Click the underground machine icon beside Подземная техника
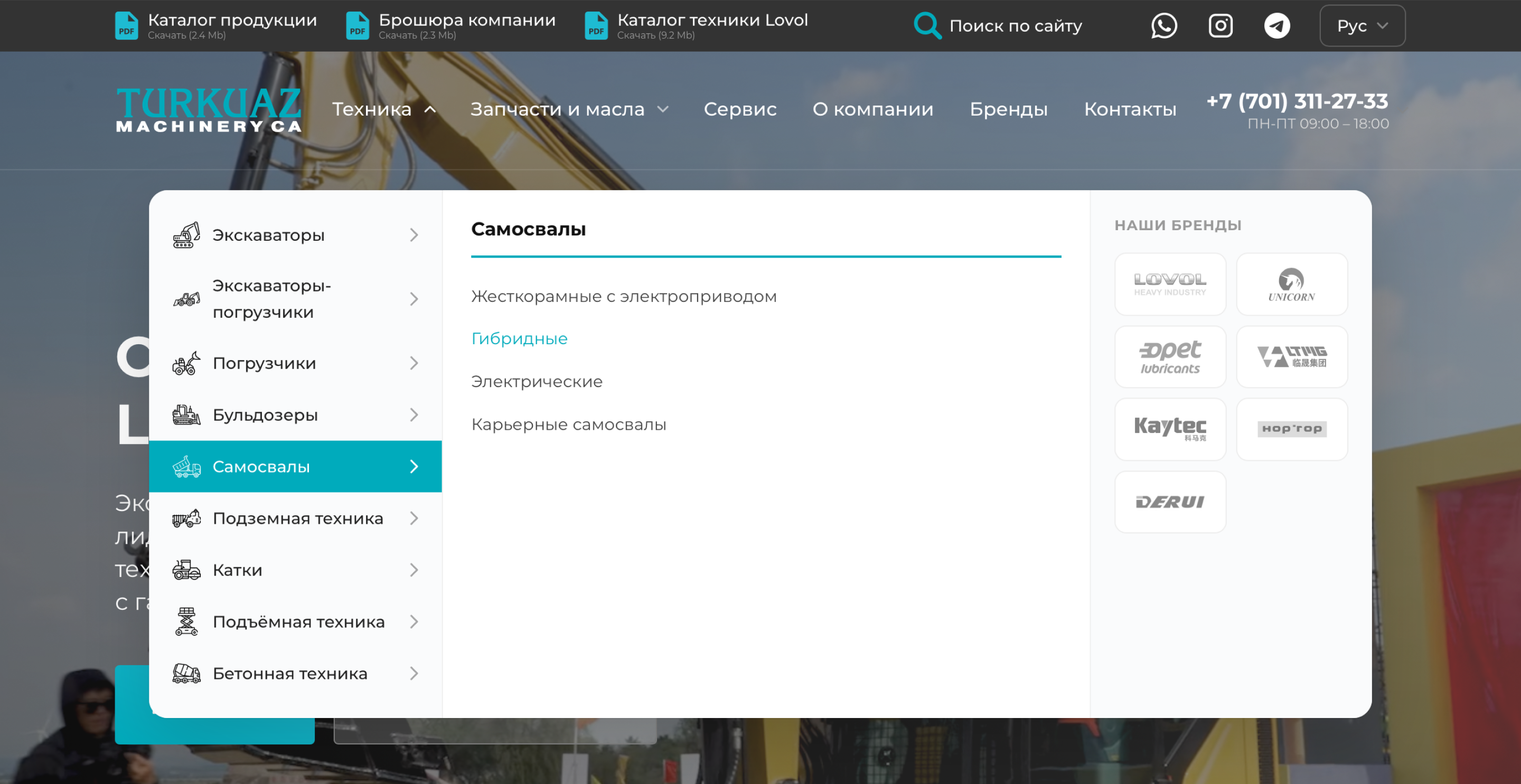Image resolution: width=1521 pixels, height=784 pixels. click(186, 518)
